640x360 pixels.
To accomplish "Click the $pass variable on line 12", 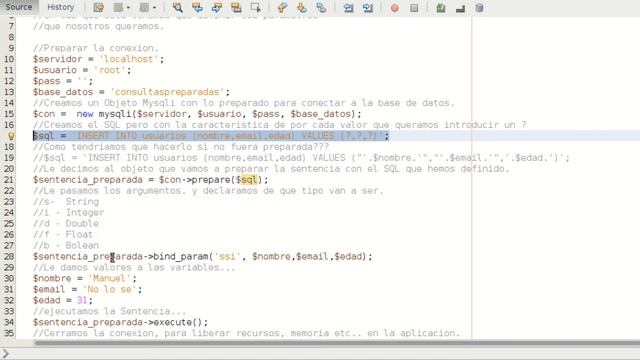I will (x=47, y=81).
